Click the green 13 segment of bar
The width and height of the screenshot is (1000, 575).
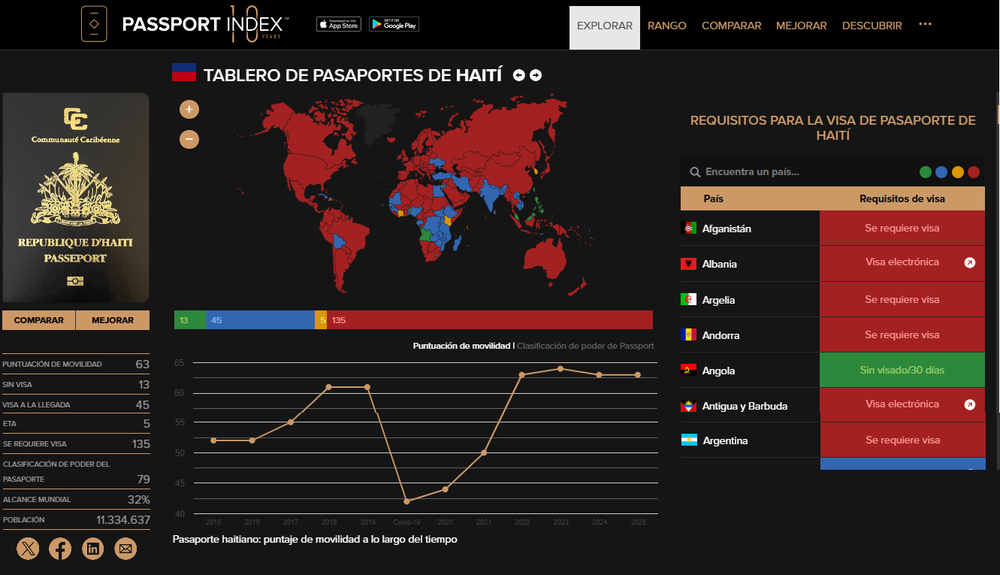pos(190,320)
